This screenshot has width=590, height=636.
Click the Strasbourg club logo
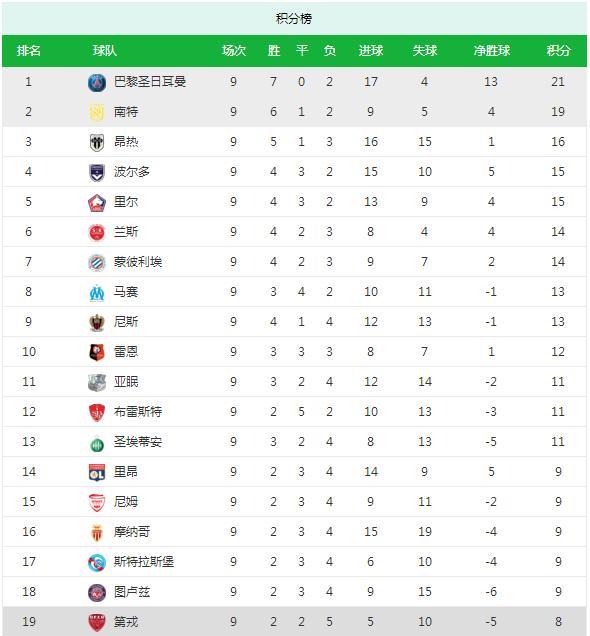pyautogui.click(x=97, y=562)
